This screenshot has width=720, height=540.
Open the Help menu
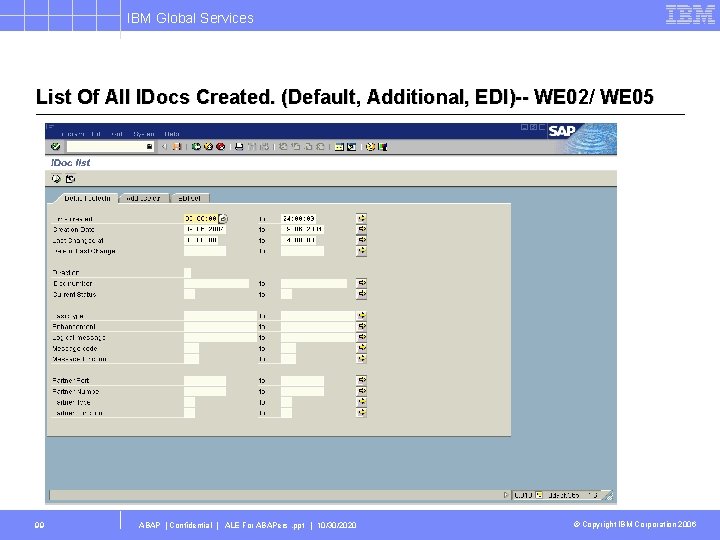[172, 134]
